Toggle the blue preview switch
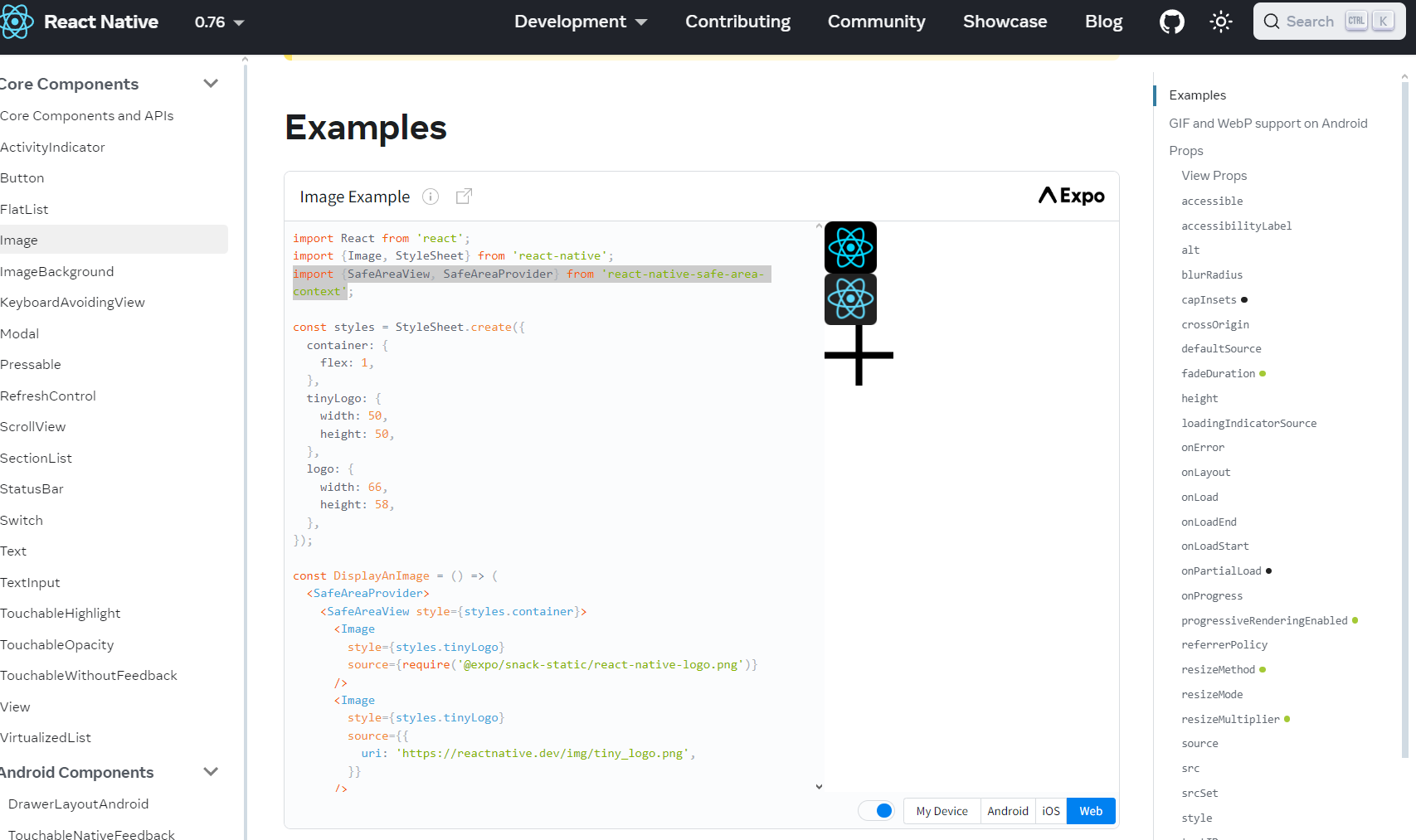The image size is (1416, 840). pyautogui.click(x=876, y=811)
